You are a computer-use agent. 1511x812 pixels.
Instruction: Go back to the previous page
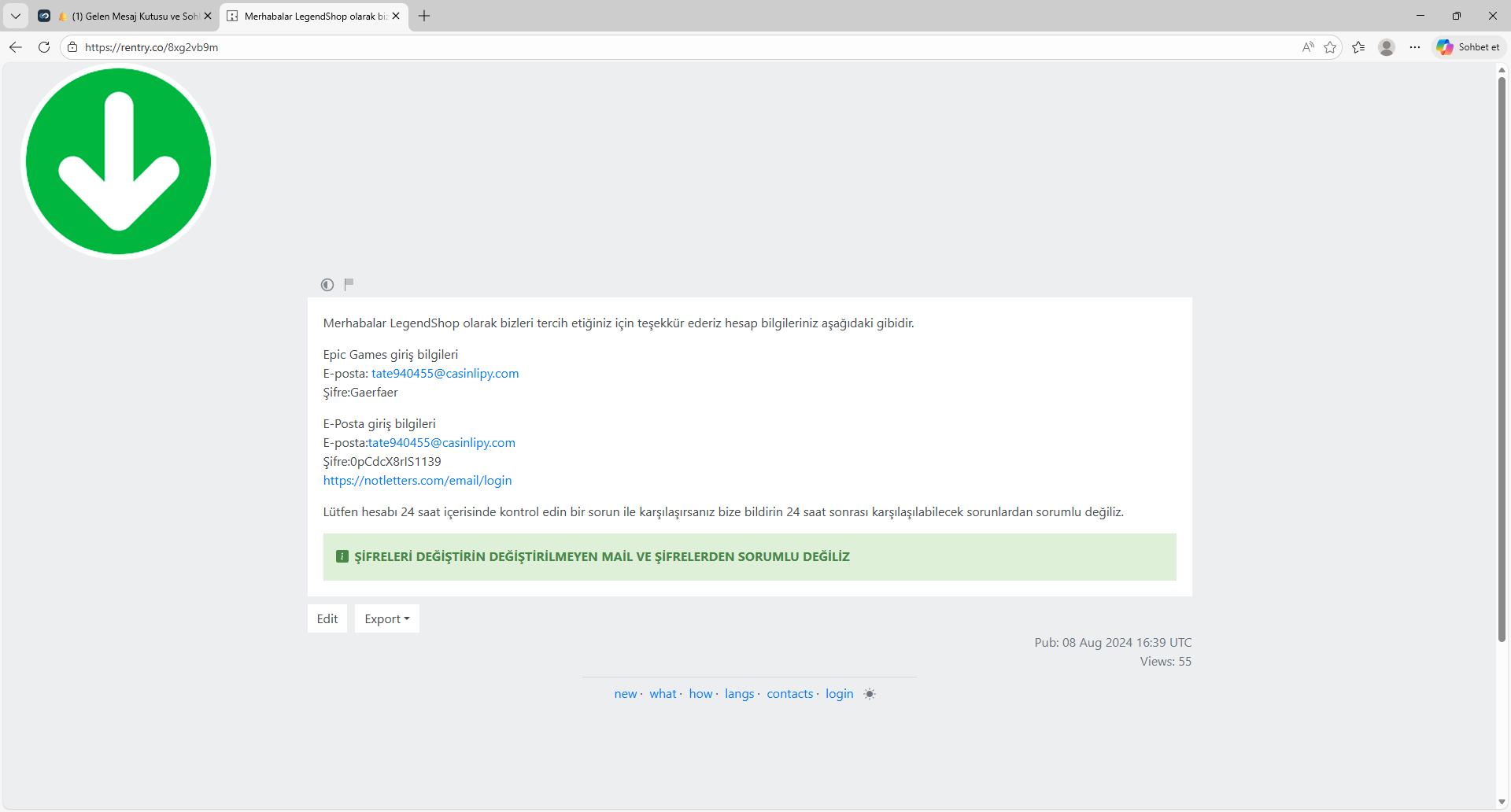click(x=16, y=47)
